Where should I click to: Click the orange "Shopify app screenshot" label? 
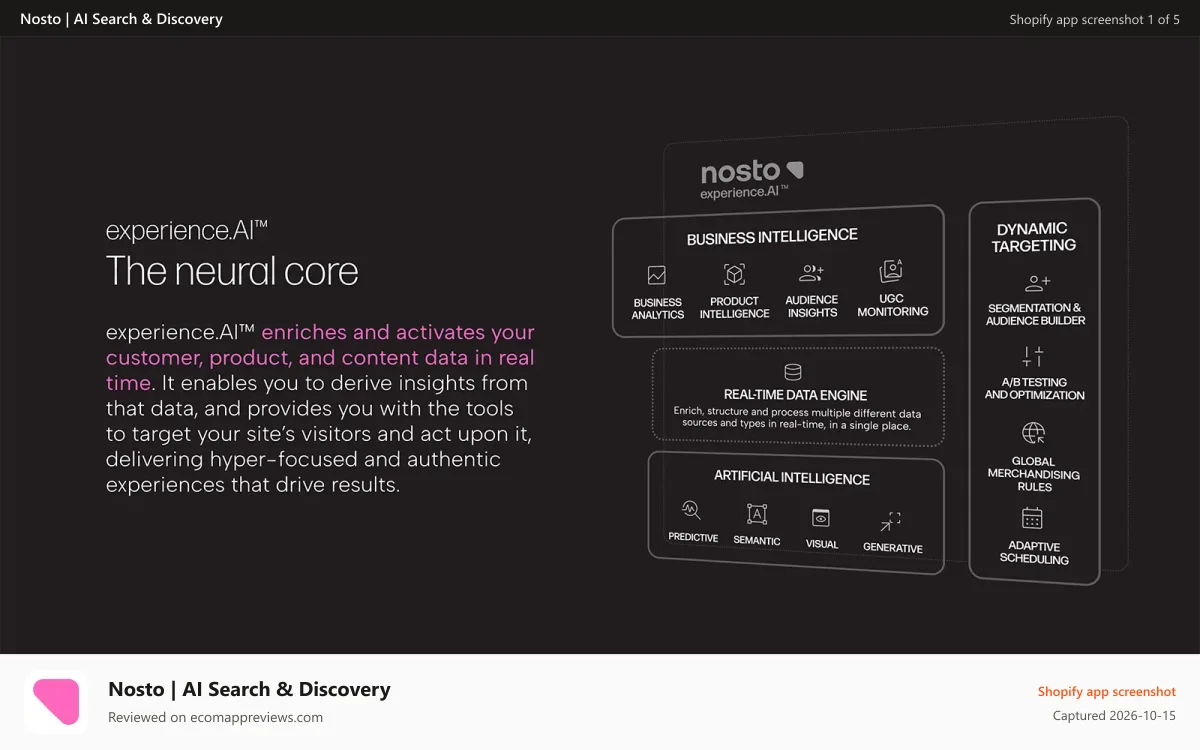[x=1106, y=691]
